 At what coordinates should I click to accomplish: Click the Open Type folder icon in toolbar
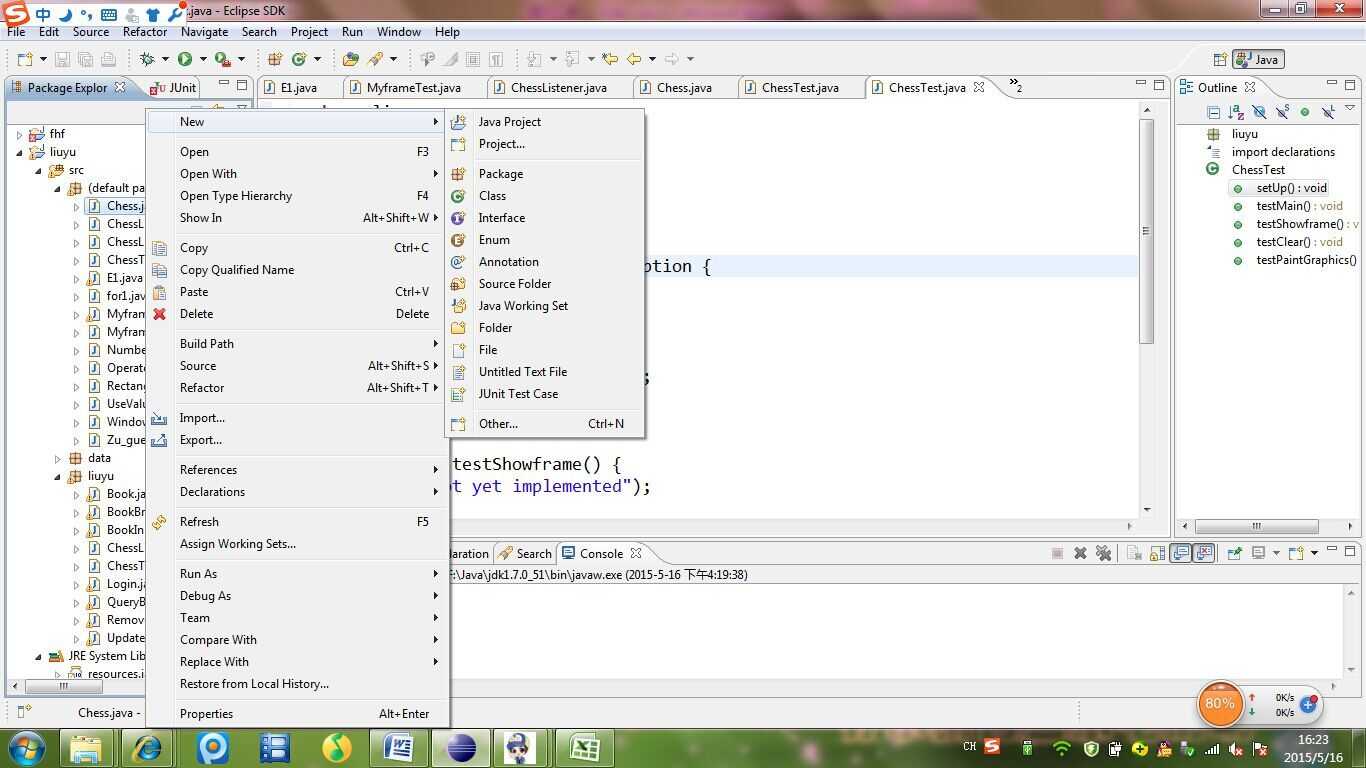click(x=350, y=59)
